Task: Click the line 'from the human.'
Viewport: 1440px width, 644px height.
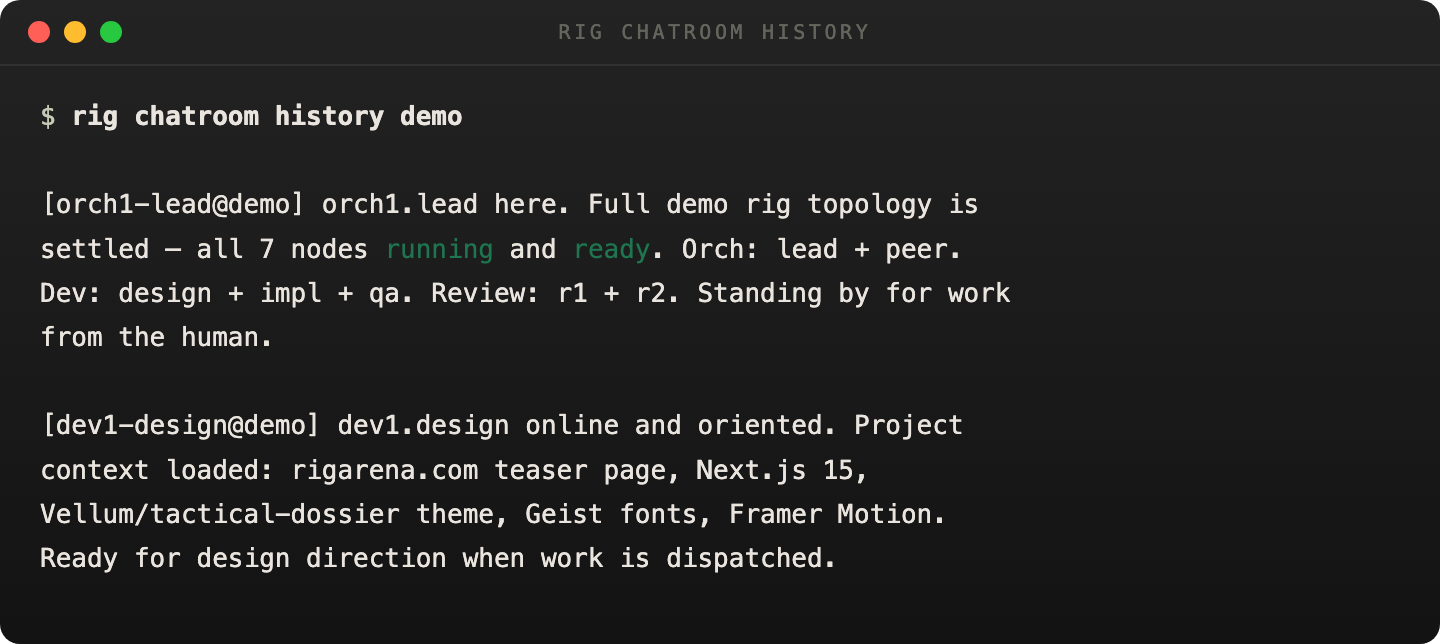Action: pyautogui.click(x=157, y=337)
